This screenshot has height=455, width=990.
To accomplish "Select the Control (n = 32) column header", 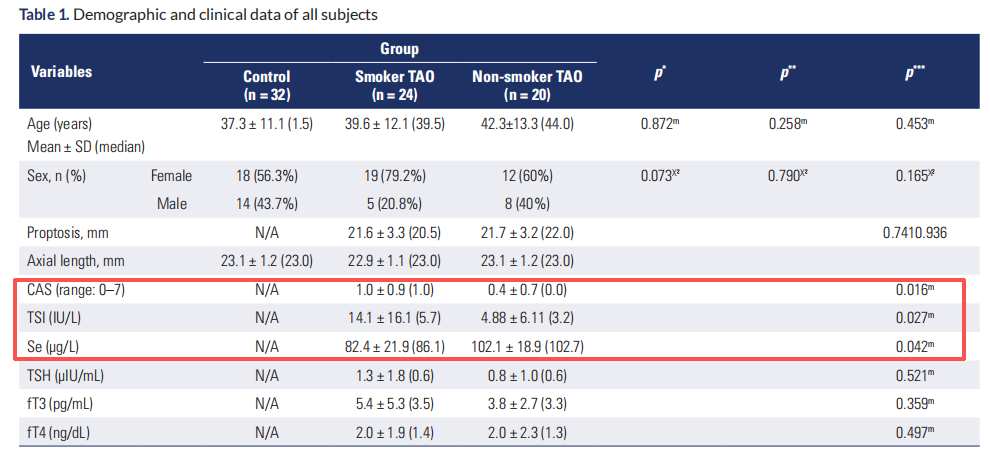I will point(267,86).
